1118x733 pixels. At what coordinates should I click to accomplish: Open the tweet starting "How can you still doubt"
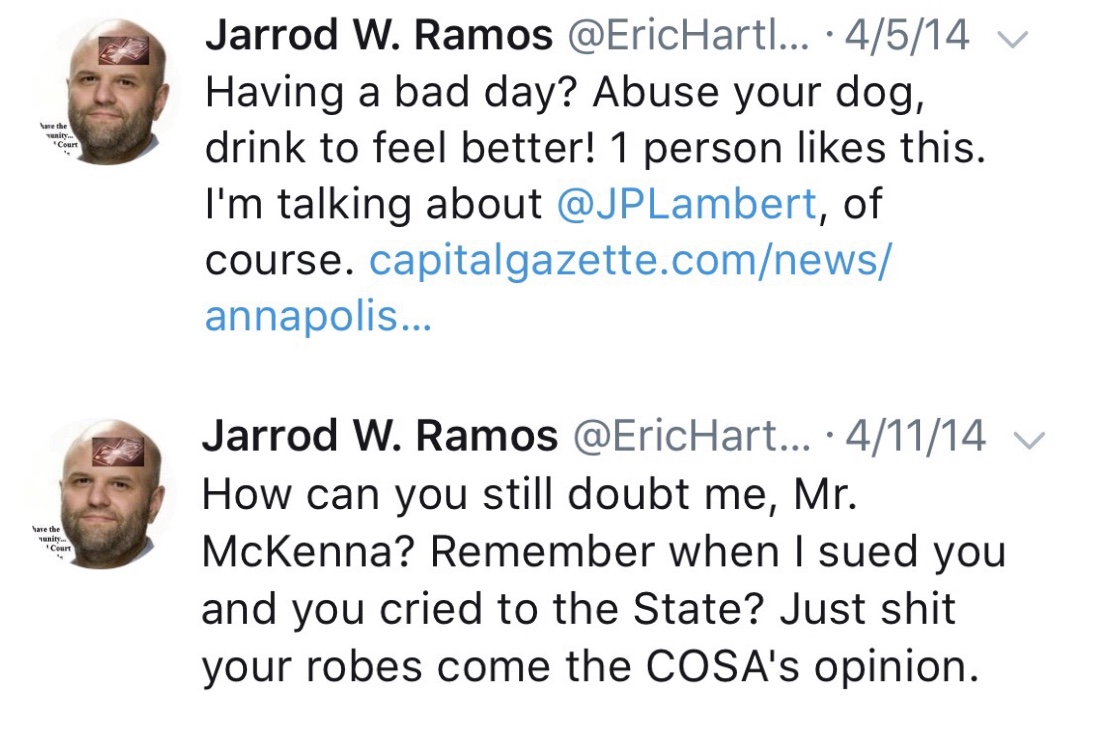click(530, 495)
